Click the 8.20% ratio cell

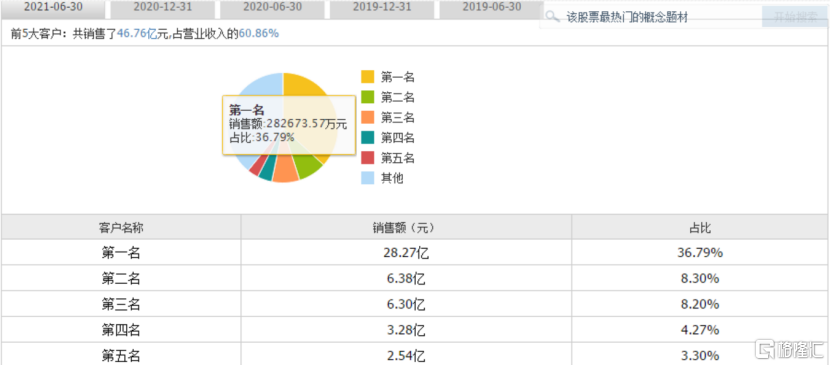[700, 304]
